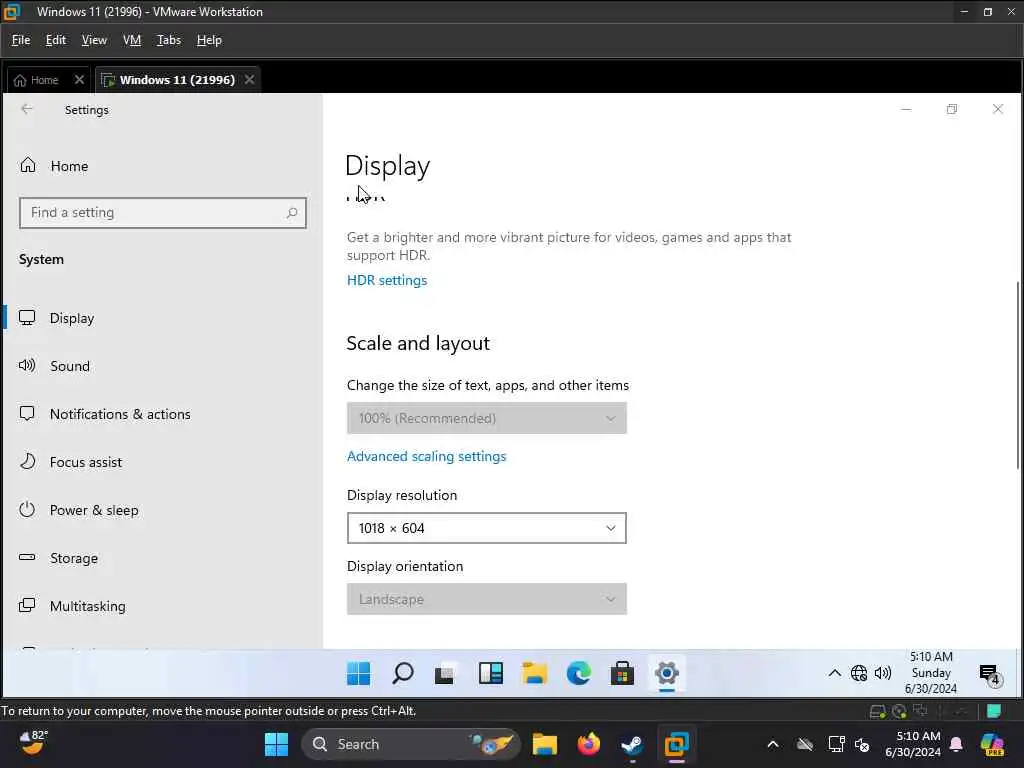
Task: Click the VMware status bar hard disk icon
Action: point(878,711)
